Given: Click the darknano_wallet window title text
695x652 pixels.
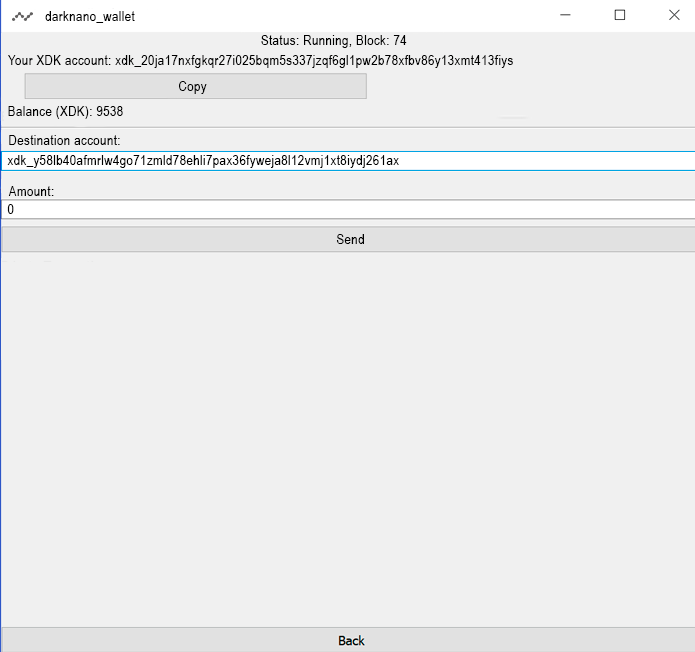Looking at the screenshot, I should [90, 17].
